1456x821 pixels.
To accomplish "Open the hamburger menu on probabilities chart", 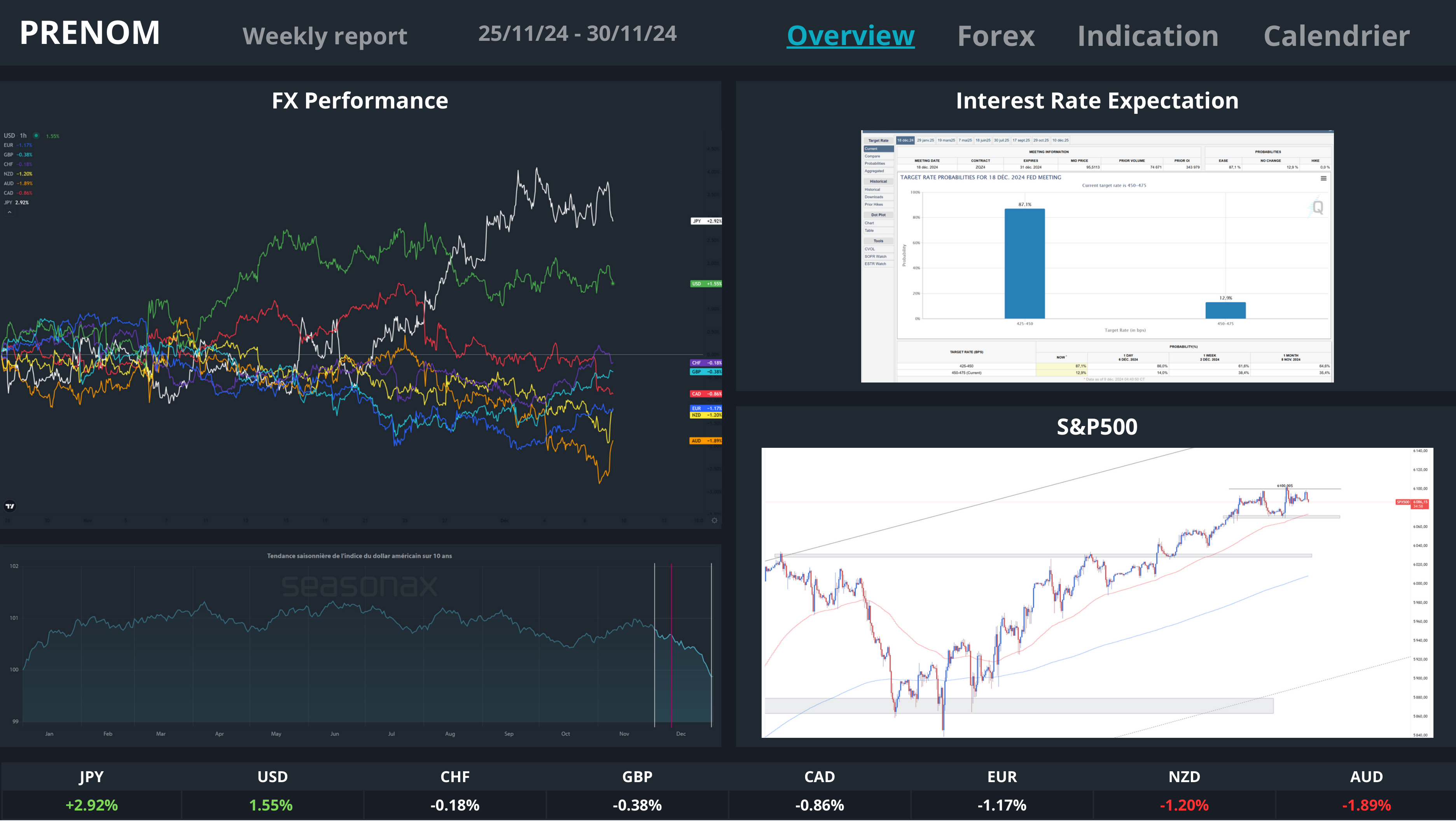I will 1323,178.
